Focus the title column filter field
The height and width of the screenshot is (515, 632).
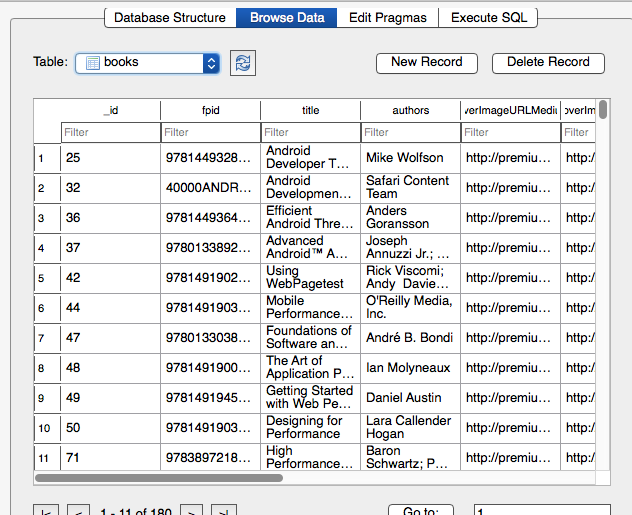click(x=310, y=133)
